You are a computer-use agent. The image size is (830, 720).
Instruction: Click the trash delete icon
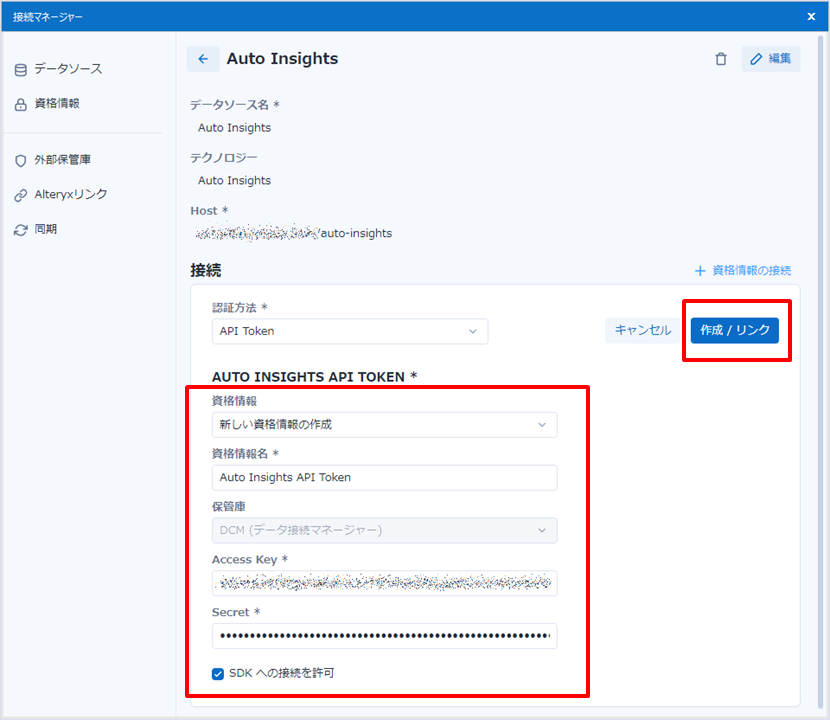click(x=721, y=59)
